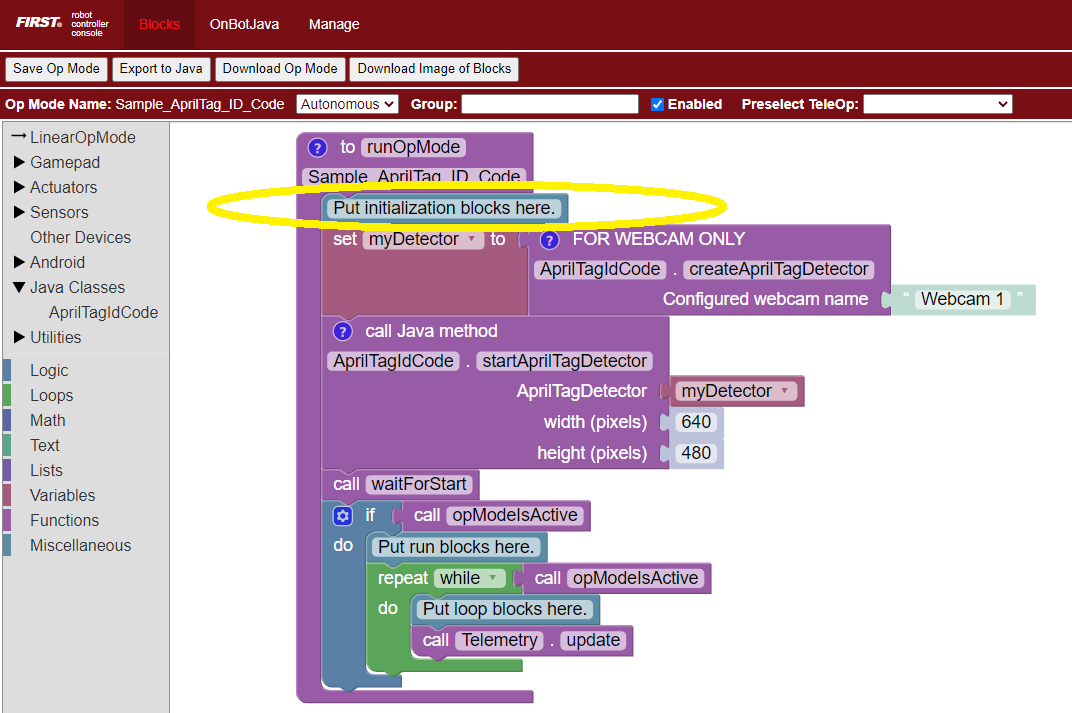Click the Save Op Mode button
This screenshot has height=713, width=1072.
tap(56, 69)
